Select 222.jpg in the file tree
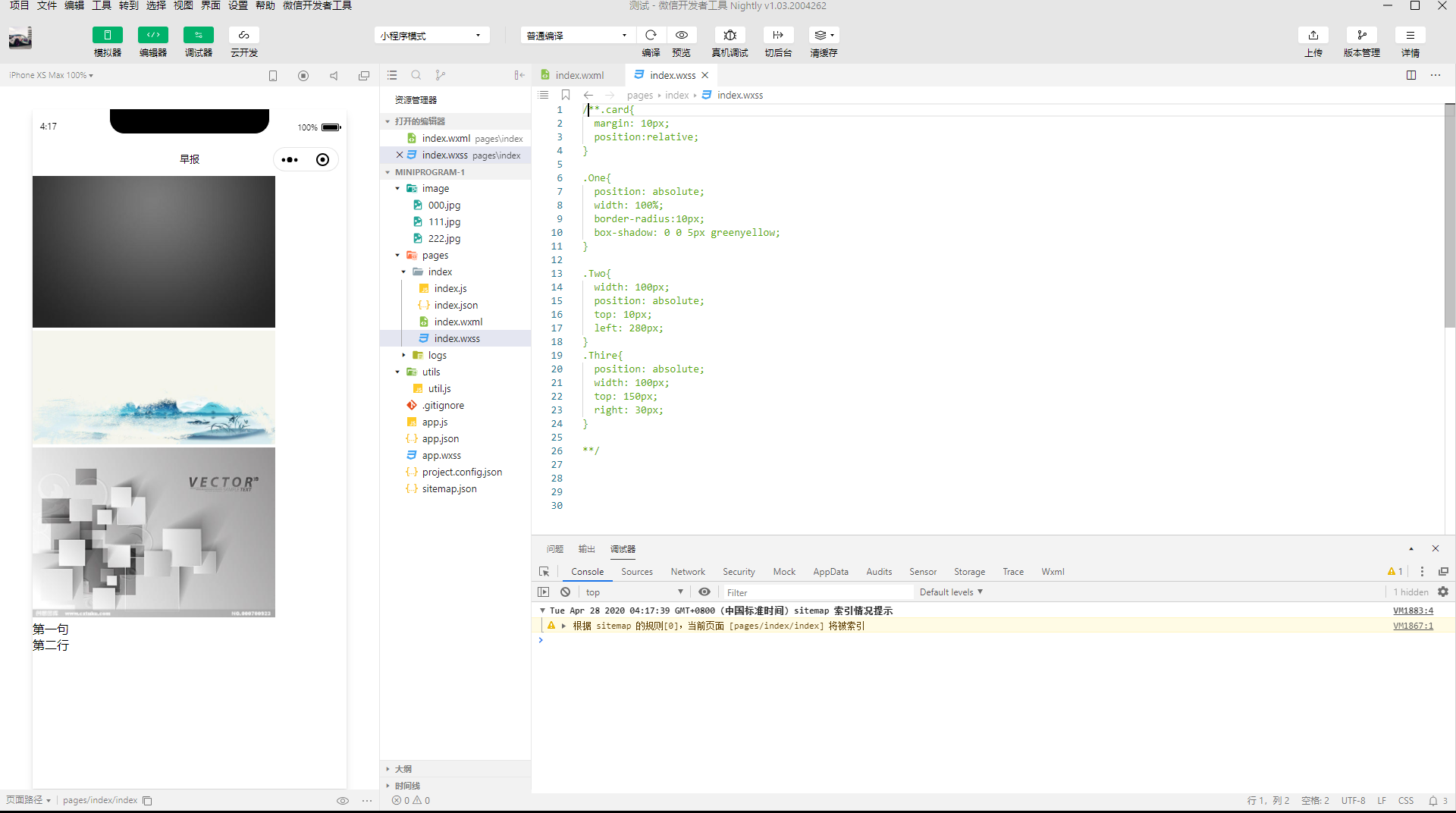 (x=444, y=239)
